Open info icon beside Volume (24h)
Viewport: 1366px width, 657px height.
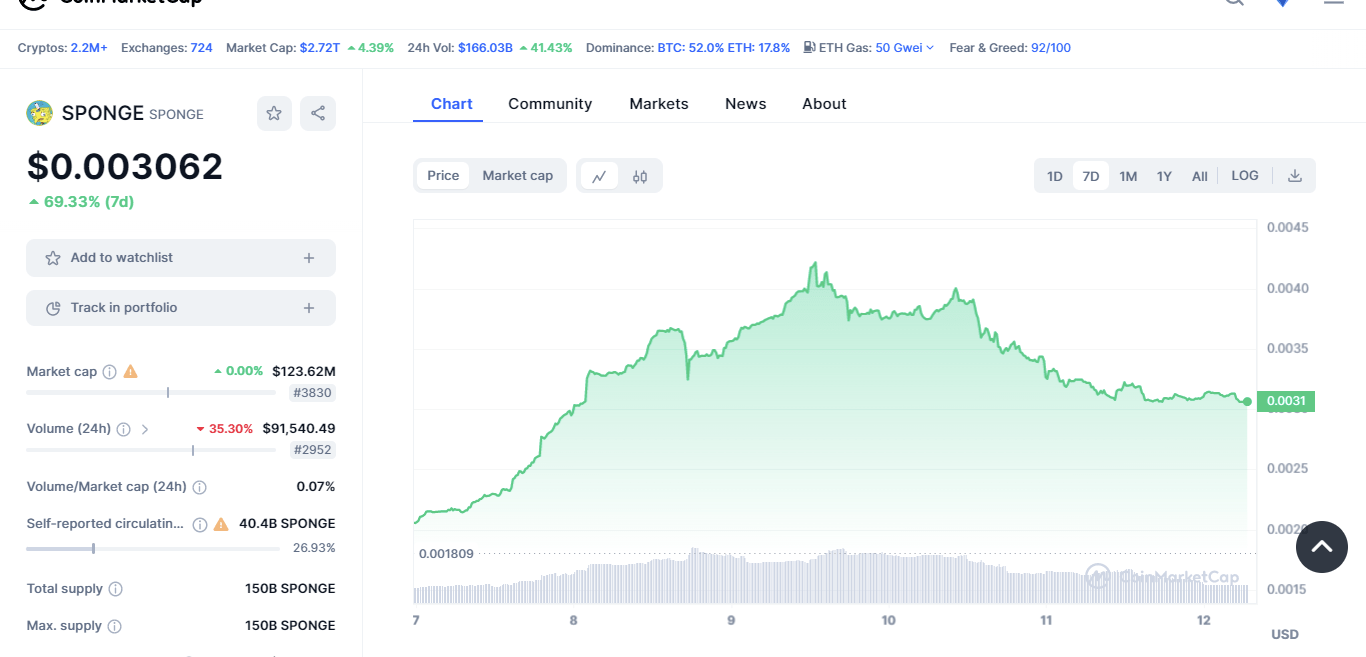click(123, 429)
